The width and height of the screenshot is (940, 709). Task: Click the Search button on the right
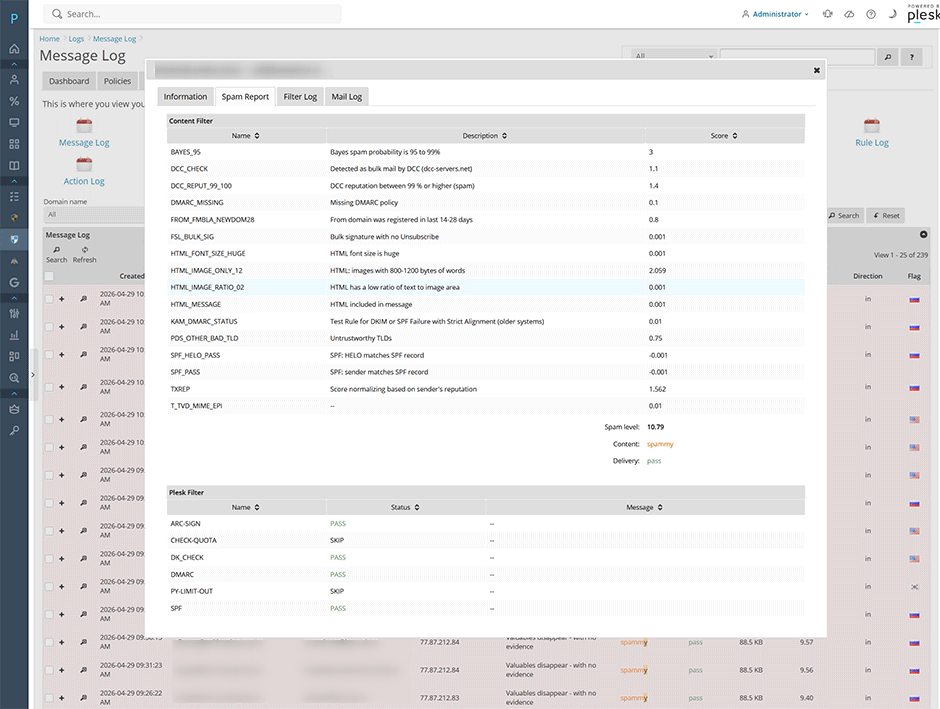pyautogui.click(x=844, y=215)
